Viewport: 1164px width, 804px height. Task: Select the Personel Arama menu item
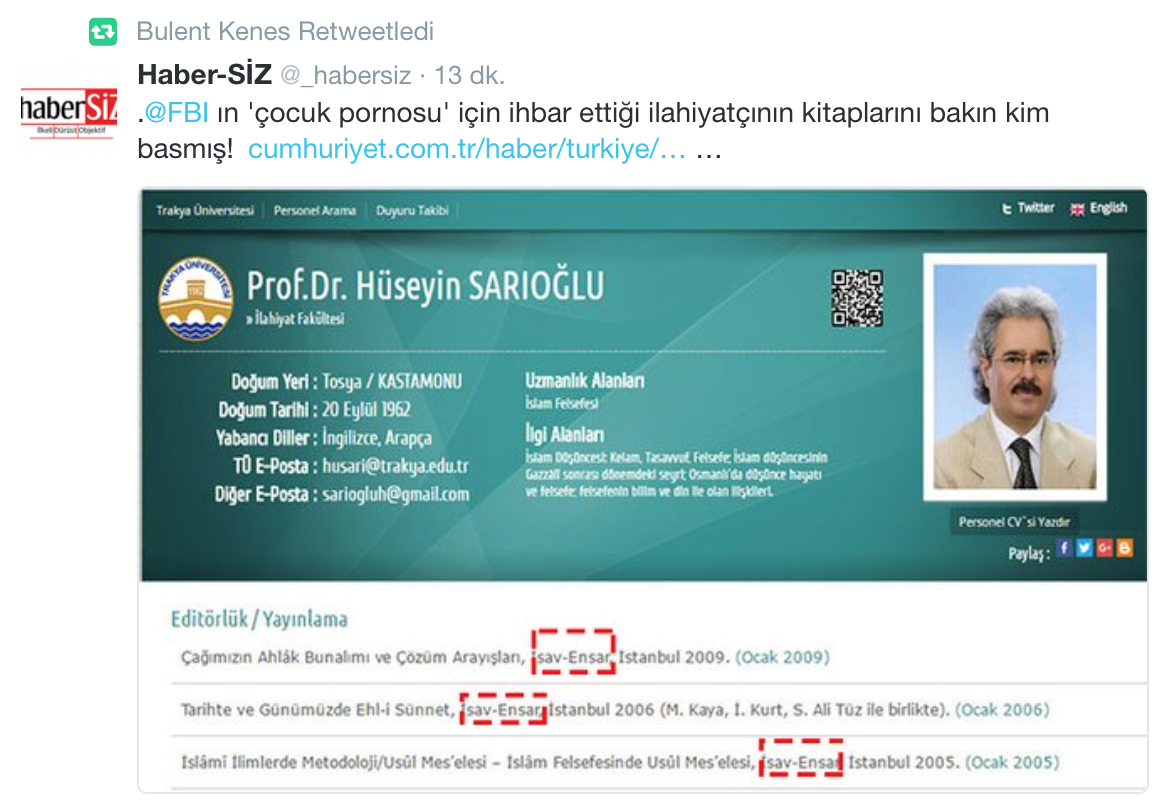click(x=315, y=211)
